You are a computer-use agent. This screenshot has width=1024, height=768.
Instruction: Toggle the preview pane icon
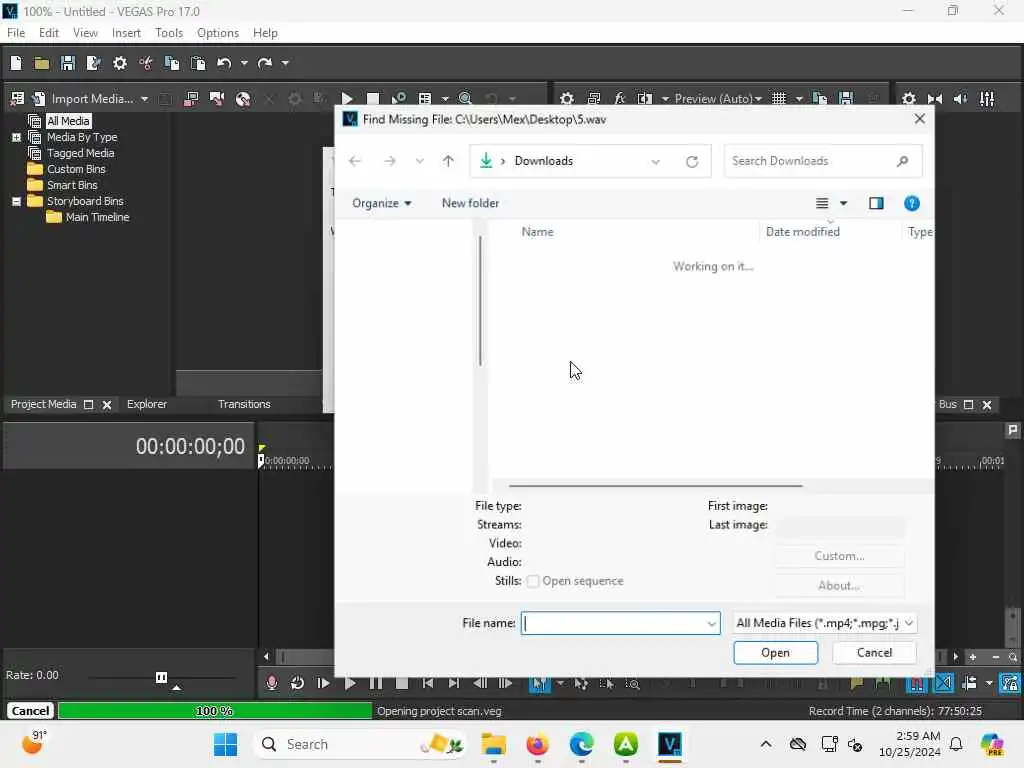[876, 203]
